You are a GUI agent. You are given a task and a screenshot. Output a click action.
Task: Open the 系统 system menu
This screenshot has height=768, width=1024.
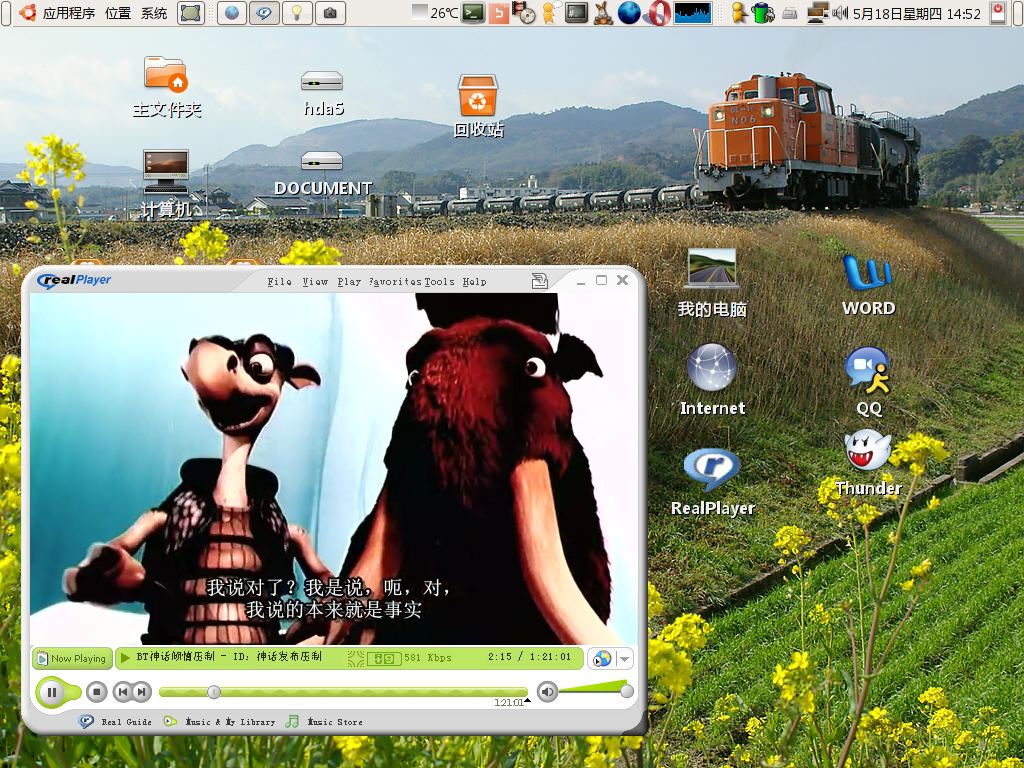coord(154,13)
